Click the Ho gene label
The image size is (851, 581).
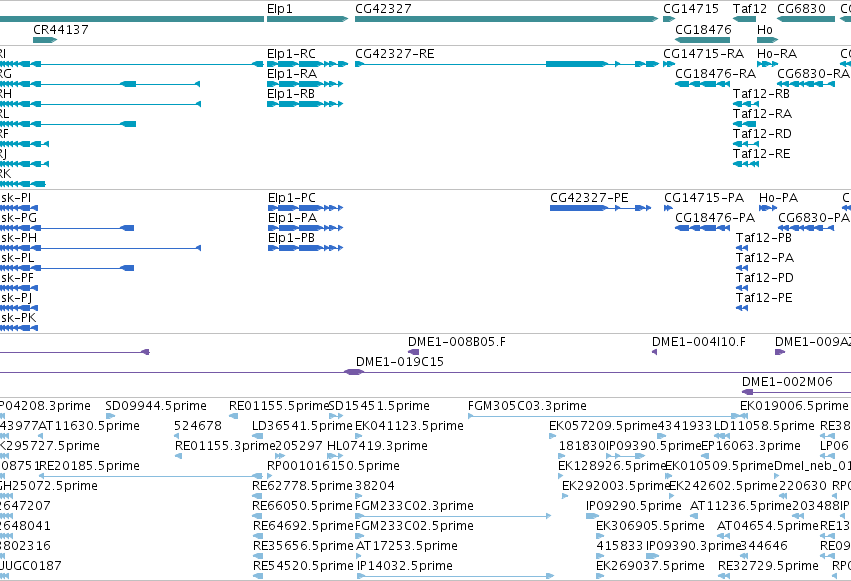point(765,29)
